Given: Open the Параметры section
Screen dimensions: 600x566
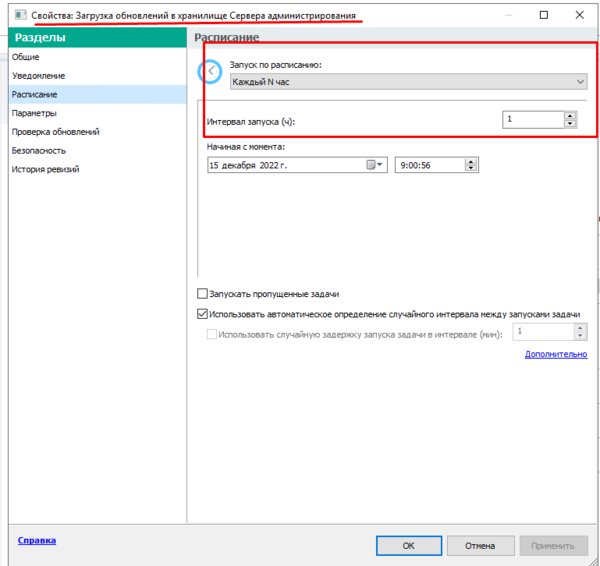Looking at the screenshot, I should (34, 113).
